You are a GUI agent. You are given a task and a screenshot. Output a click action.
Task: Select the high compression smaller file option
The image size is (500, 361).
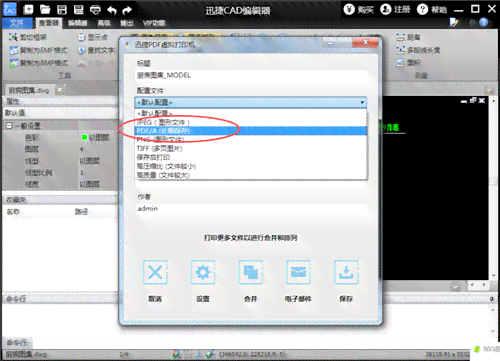(x=251, y=166)
